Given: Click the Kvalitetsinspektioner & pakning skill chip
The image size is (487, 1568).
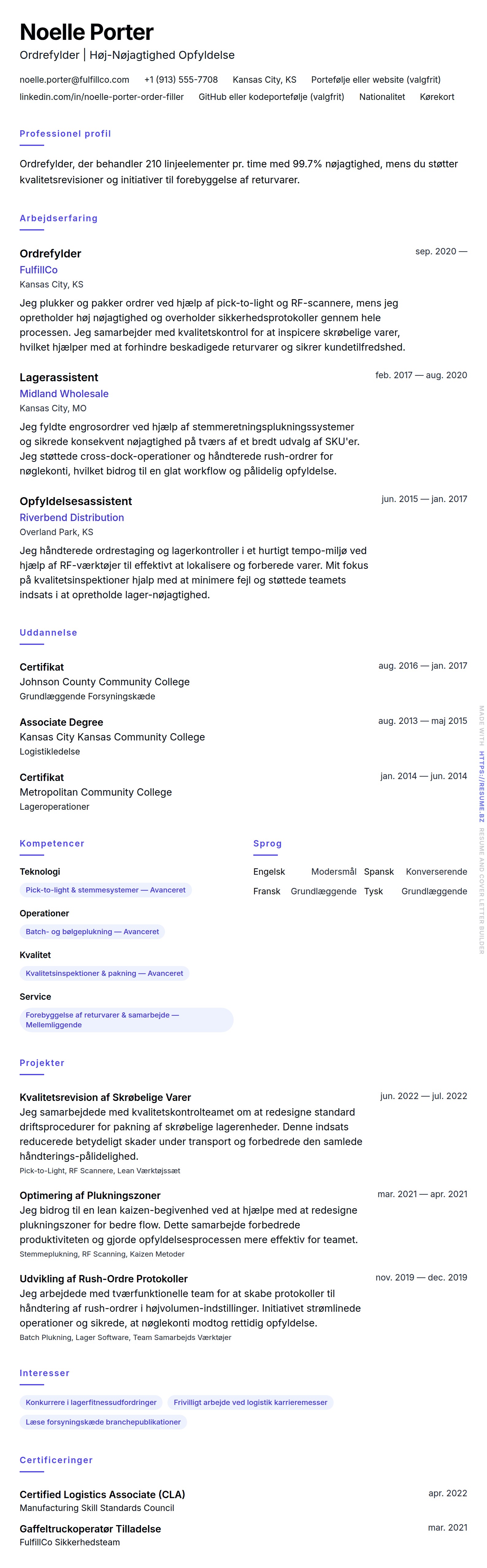Looking at the screenshot, I should [x=104, y=973].
